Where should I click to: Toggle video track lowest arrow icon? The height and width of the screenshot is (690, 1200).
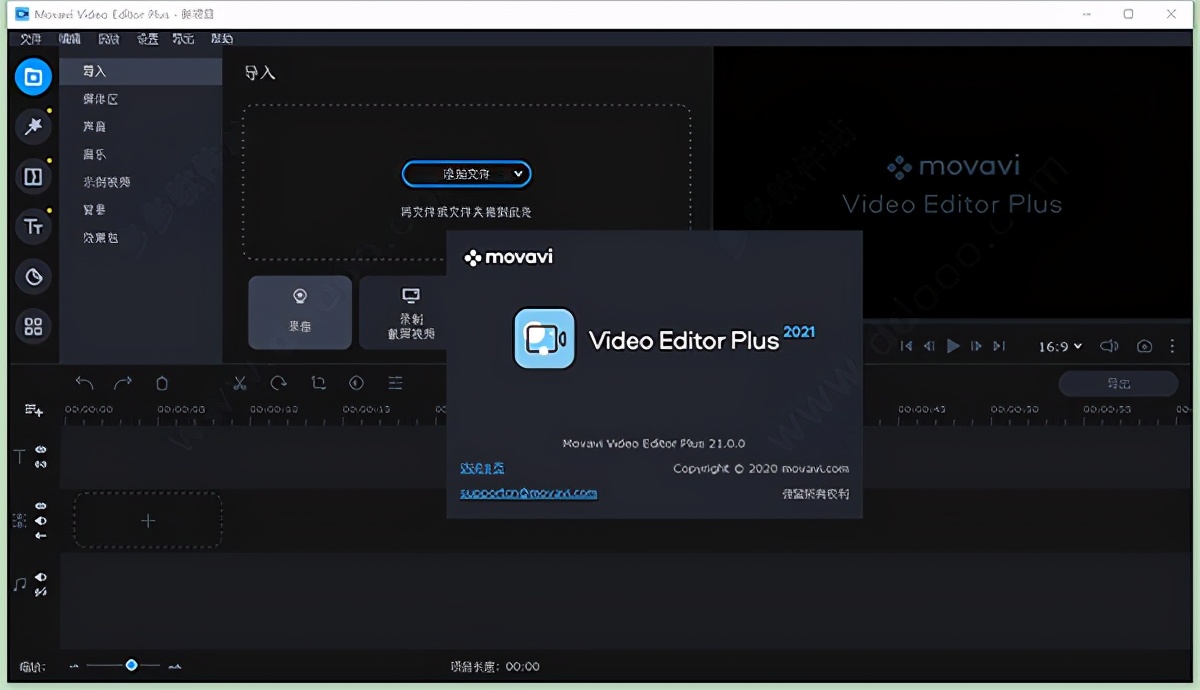point(41,535)
